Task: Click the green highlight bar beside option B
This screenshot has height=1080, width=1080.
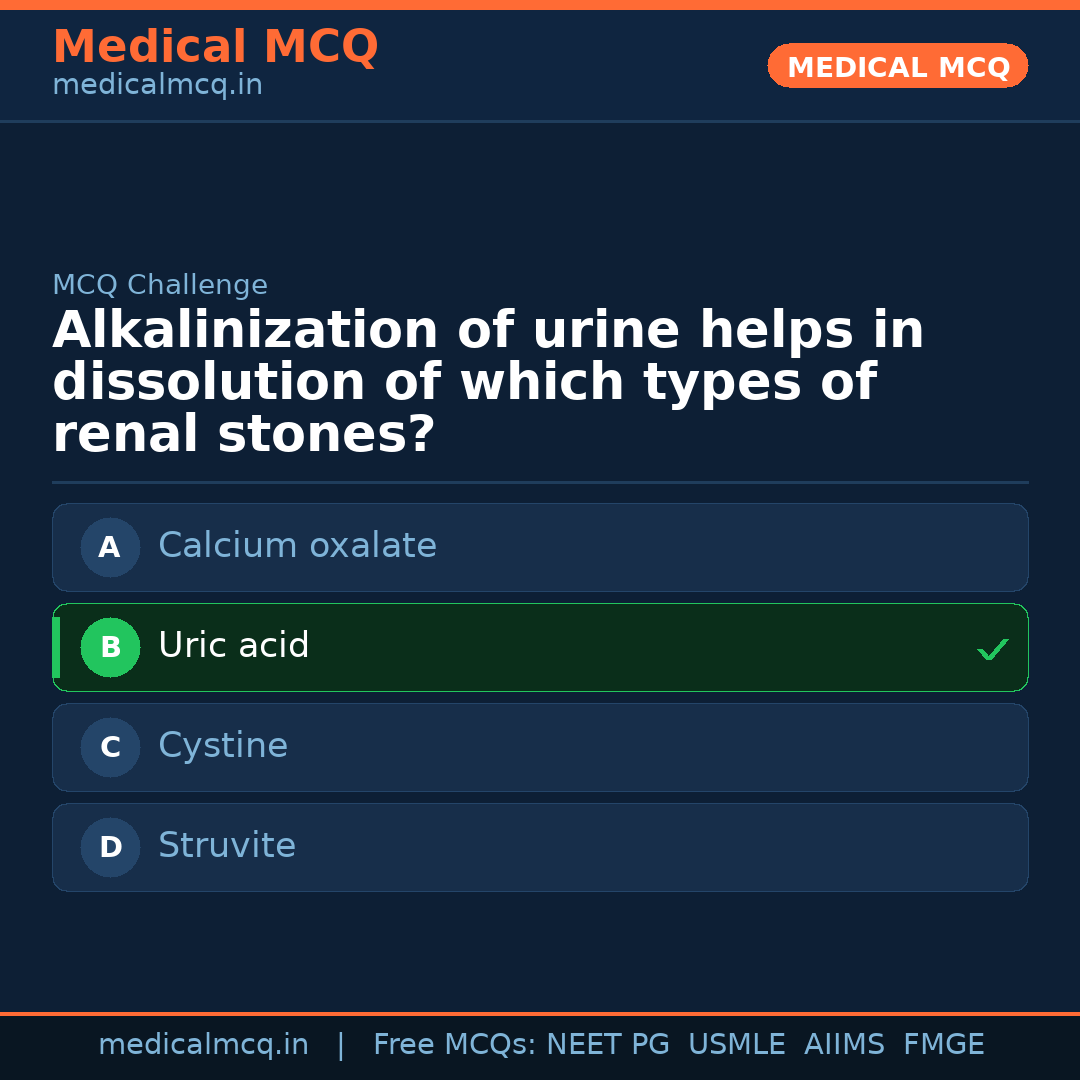Action: (x=56, y=647)
